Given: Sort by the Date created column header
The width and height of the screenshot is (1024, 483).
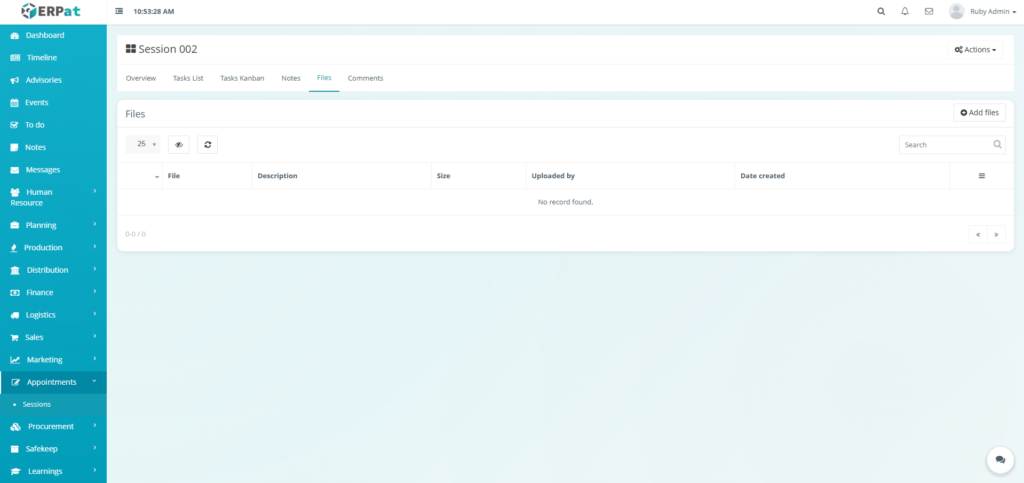Looking at the screenshot, I should (762, 176).
